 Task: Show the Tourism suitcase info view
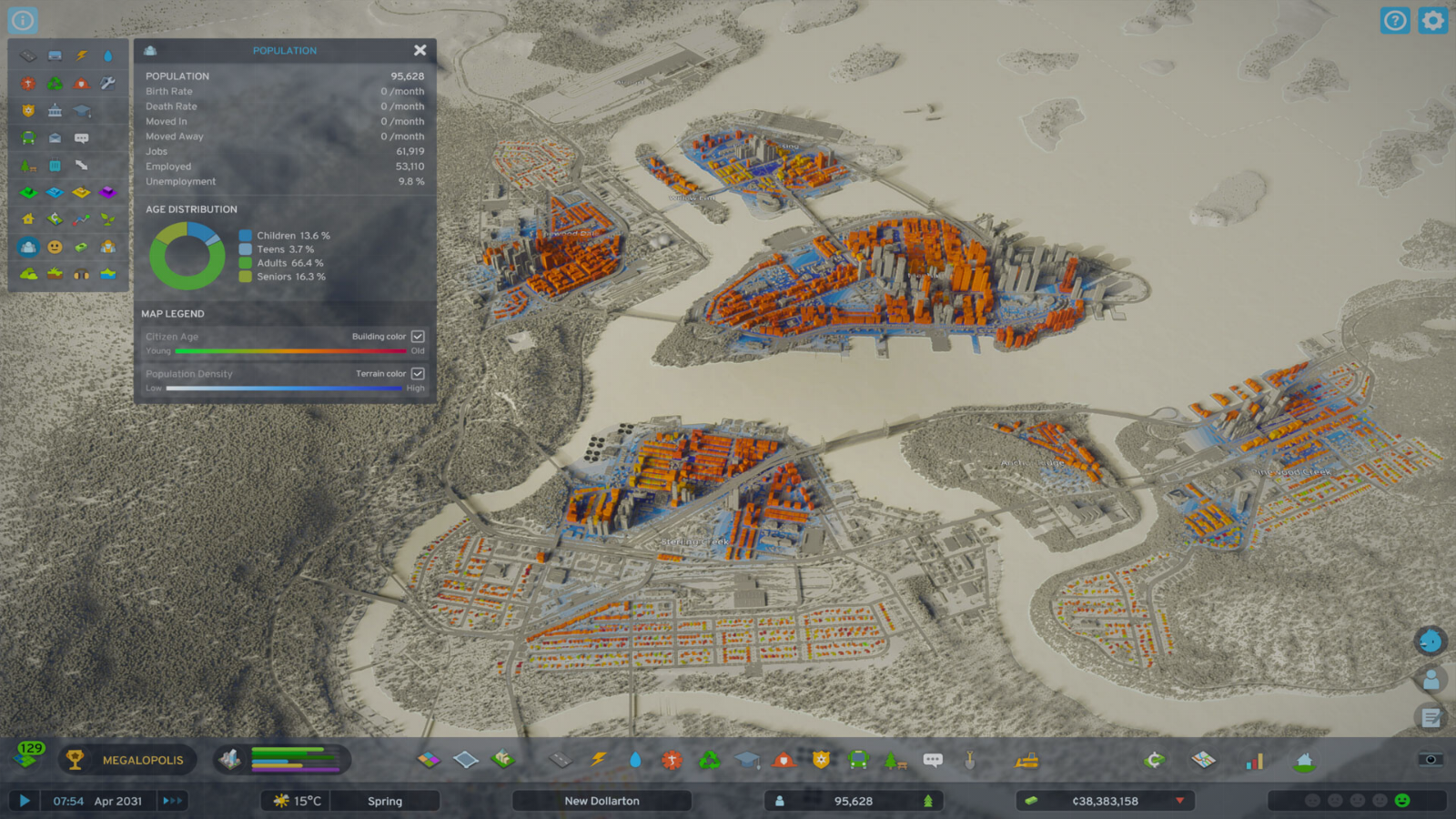tap(55, 165)
